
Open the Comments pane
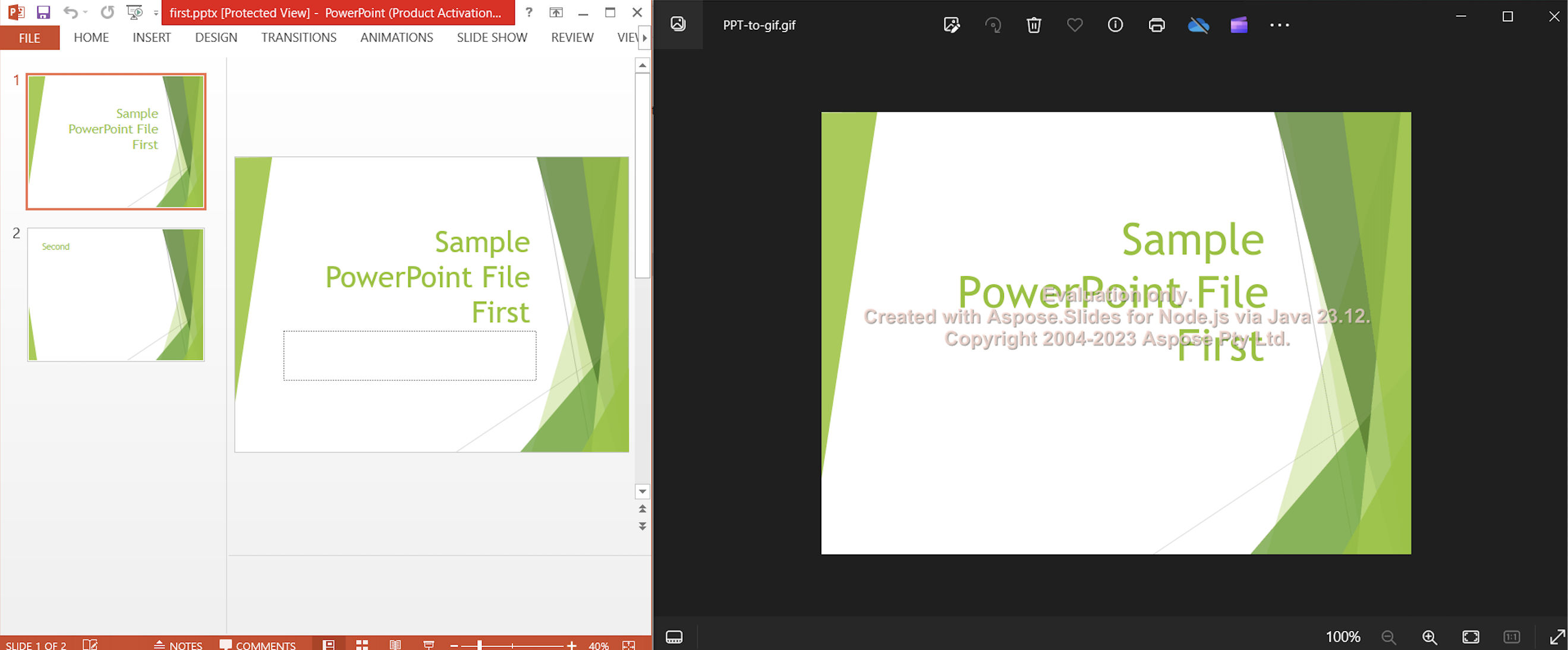(258, 645)
